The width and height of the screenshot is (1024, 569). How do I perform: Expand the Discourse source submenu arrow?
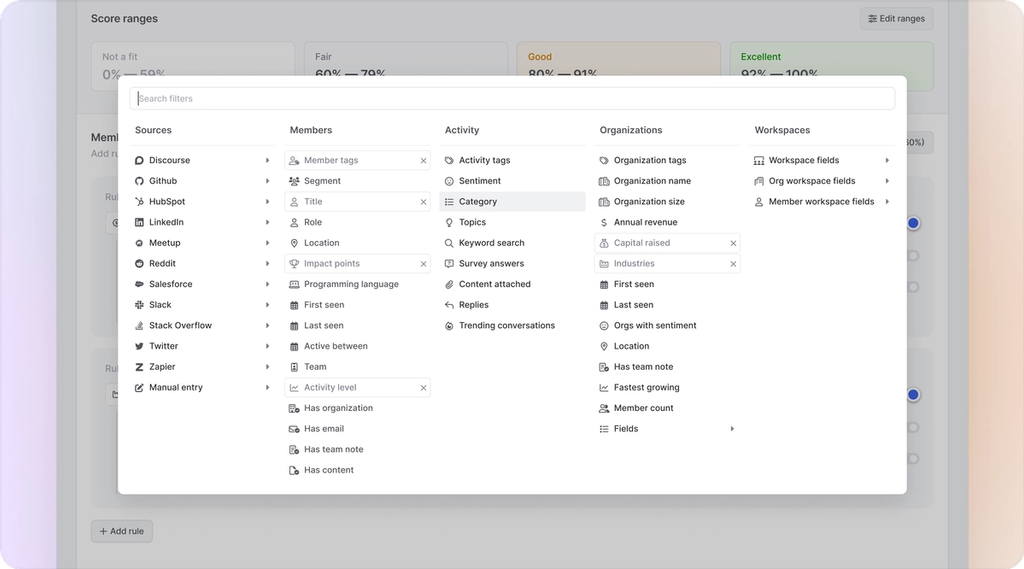click(267, 160)
